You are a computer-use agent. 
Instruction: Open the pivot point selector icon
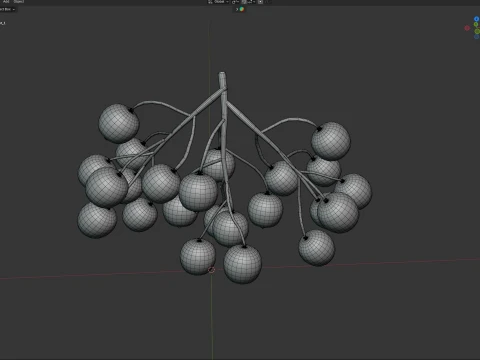pyautogui.click(x=235, y=2)
